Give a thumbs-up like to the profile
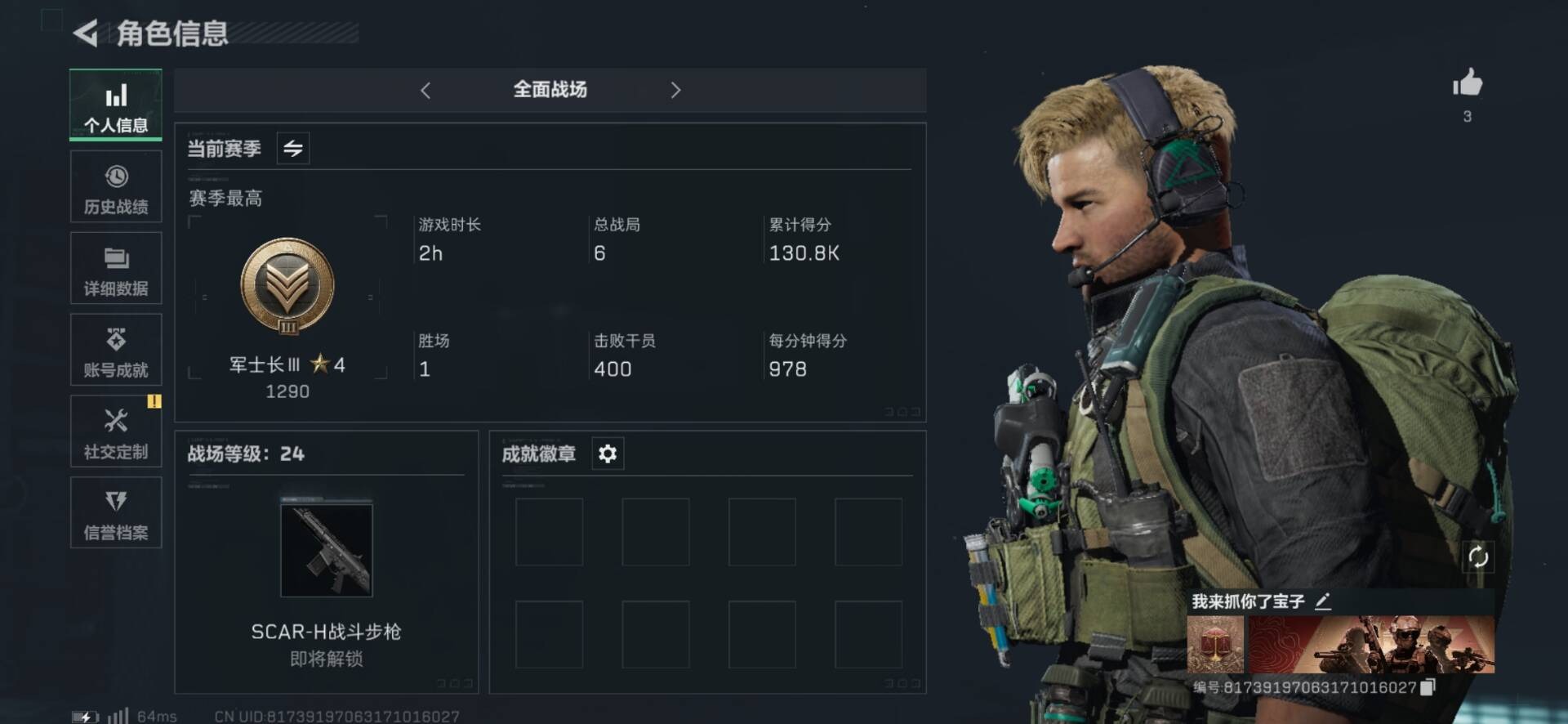This screenshot has width=1568, height=724. (1467, 83)
